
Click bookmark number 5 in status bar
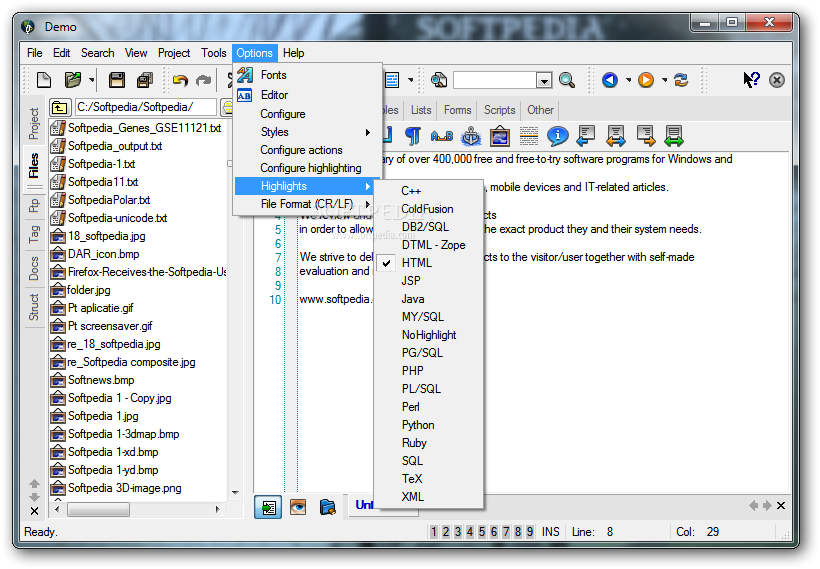click(x=482, y=532)
